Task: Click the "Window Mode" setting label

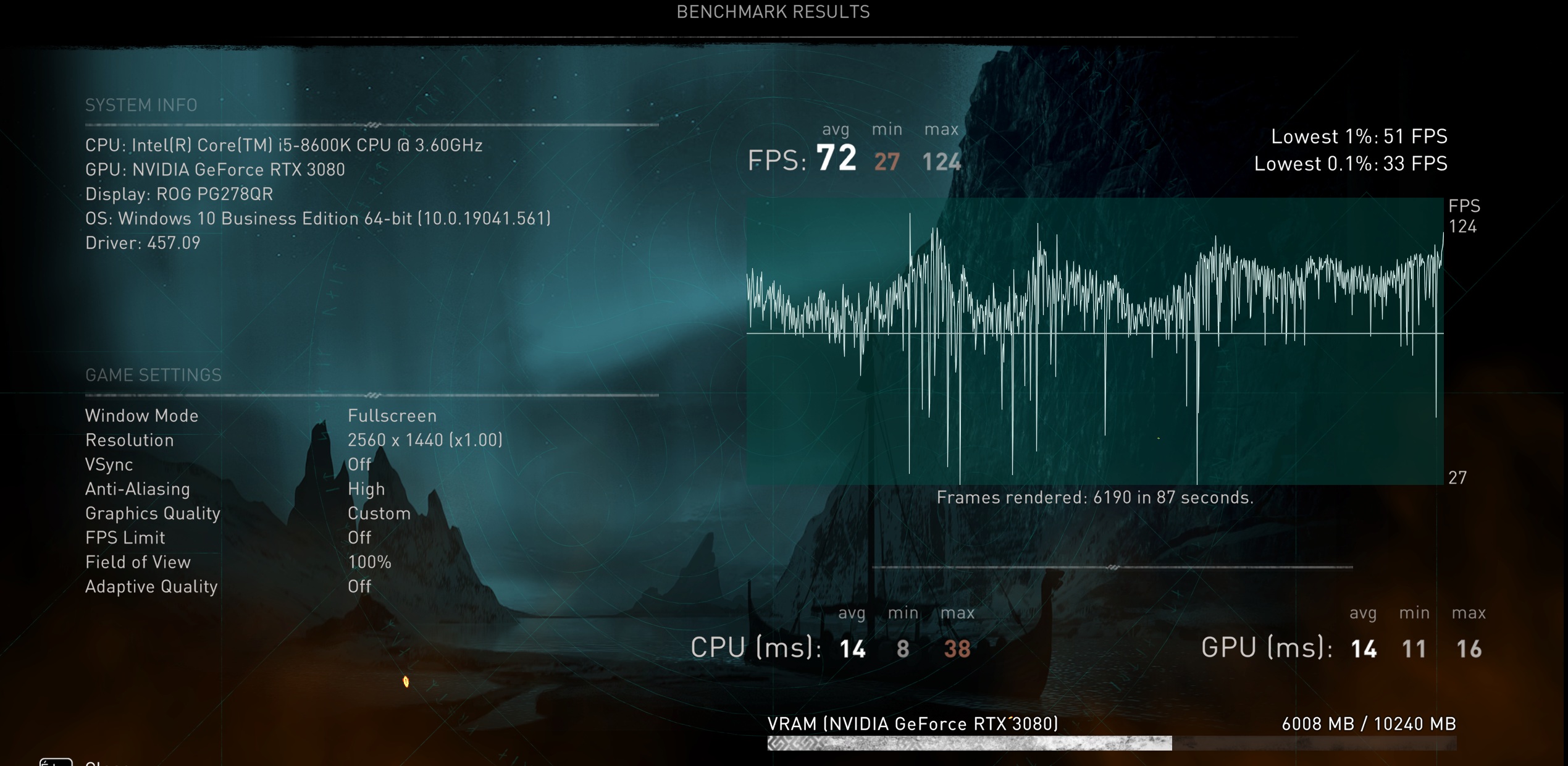Action: click(142, 416)
